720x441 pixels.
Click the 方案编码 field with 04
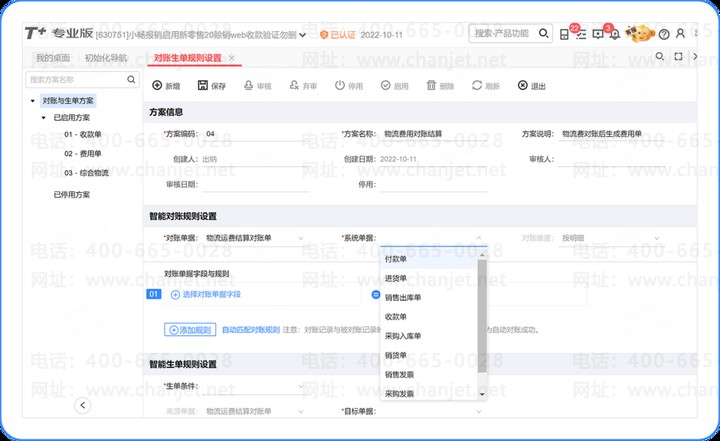coord(255,134)
